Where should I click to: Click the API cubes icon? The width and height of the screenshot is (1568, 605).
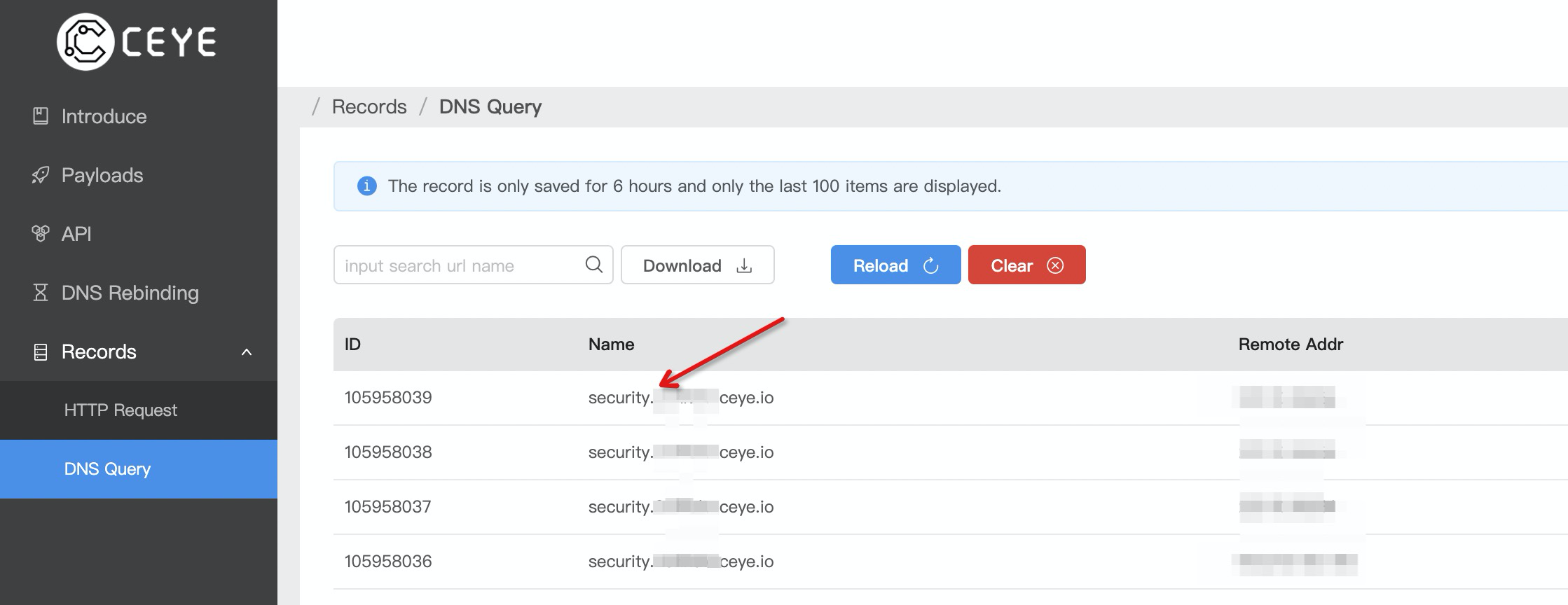pos(41,233)
